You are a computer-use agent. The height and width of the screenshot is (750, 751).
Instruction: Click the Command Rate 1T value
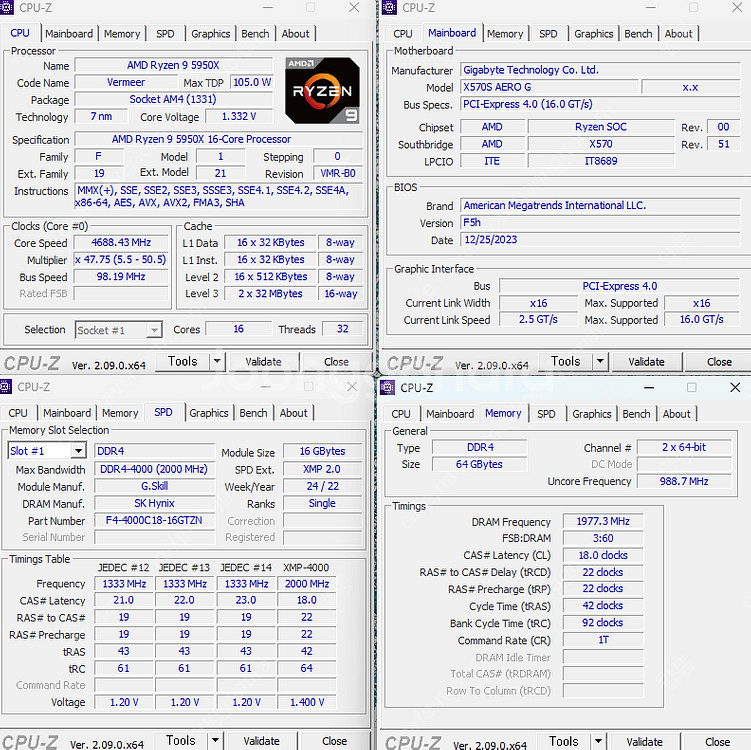(603, 640)
